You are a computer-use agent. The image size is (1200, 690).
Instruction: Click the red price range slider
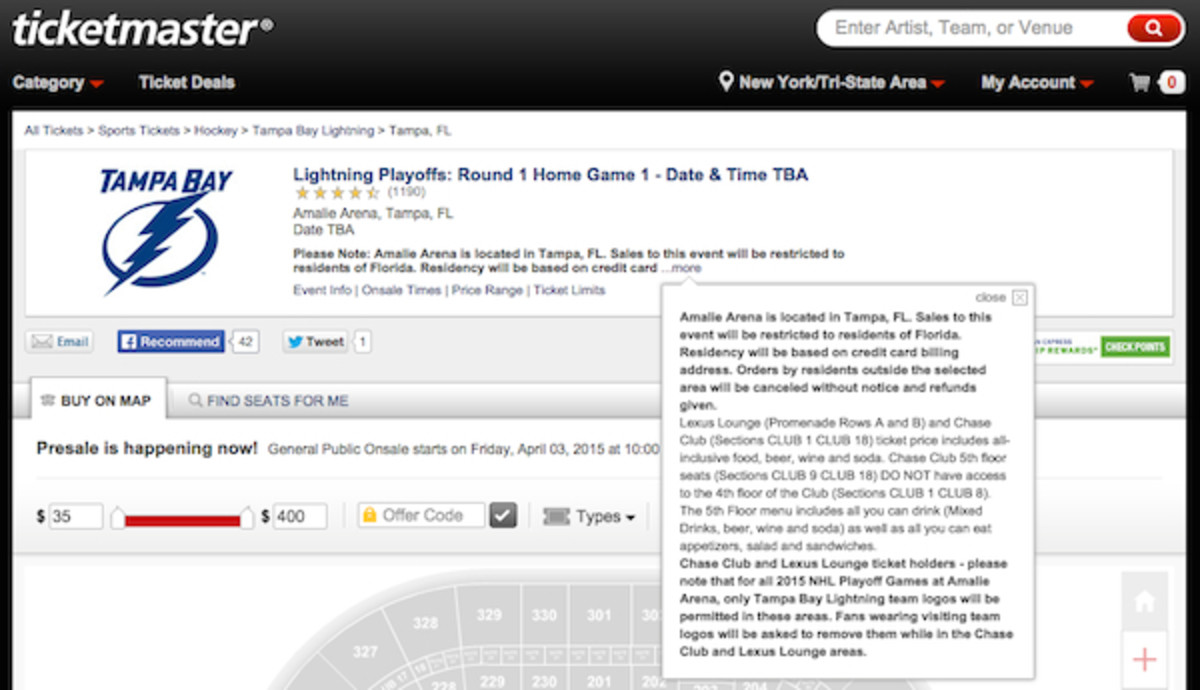tap(181, 518)
